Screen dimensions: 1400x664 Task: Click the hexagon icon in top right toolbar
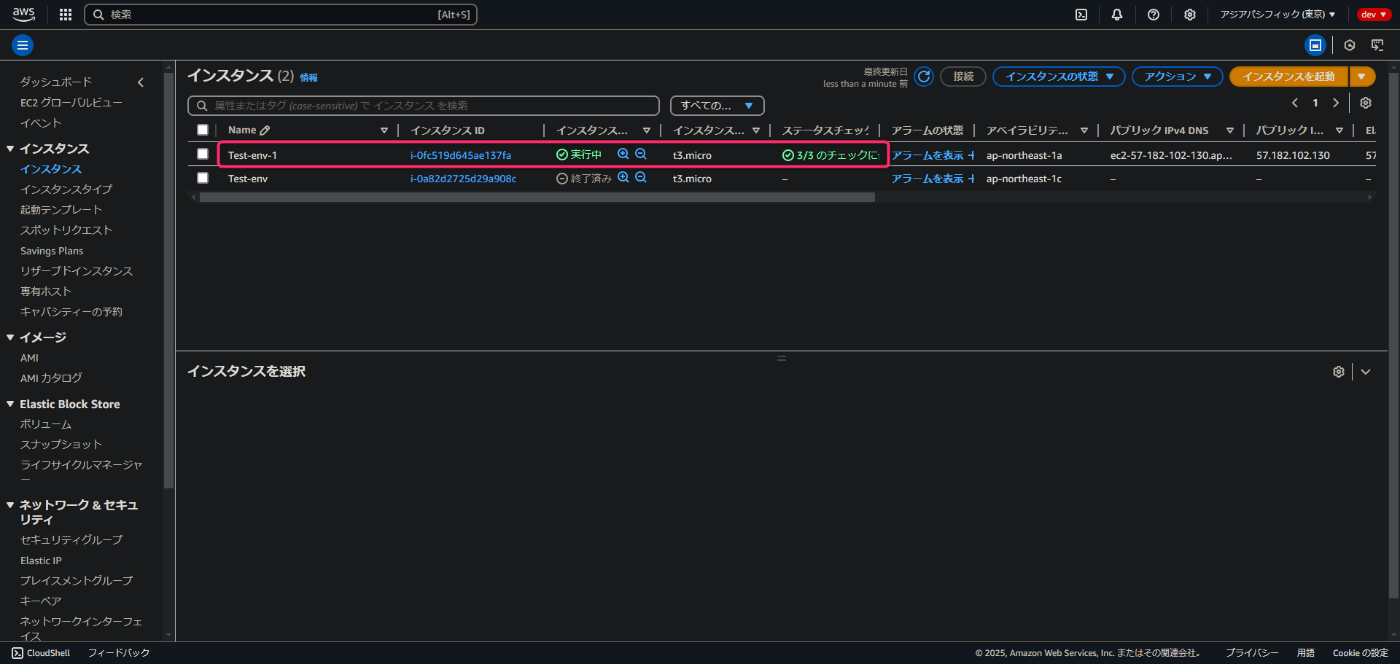coord(1349,45)
